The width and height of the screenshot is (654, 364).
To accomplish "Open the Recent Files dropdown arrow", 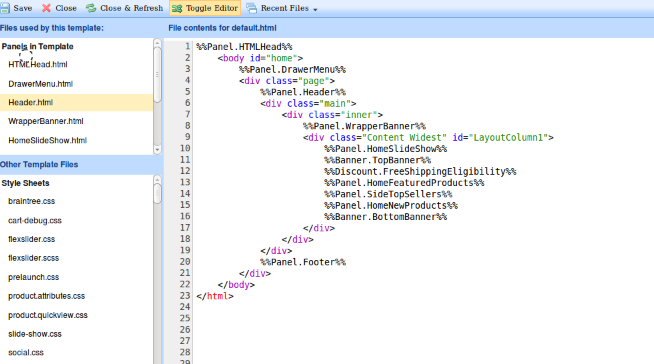I will [x=315, y=10].
